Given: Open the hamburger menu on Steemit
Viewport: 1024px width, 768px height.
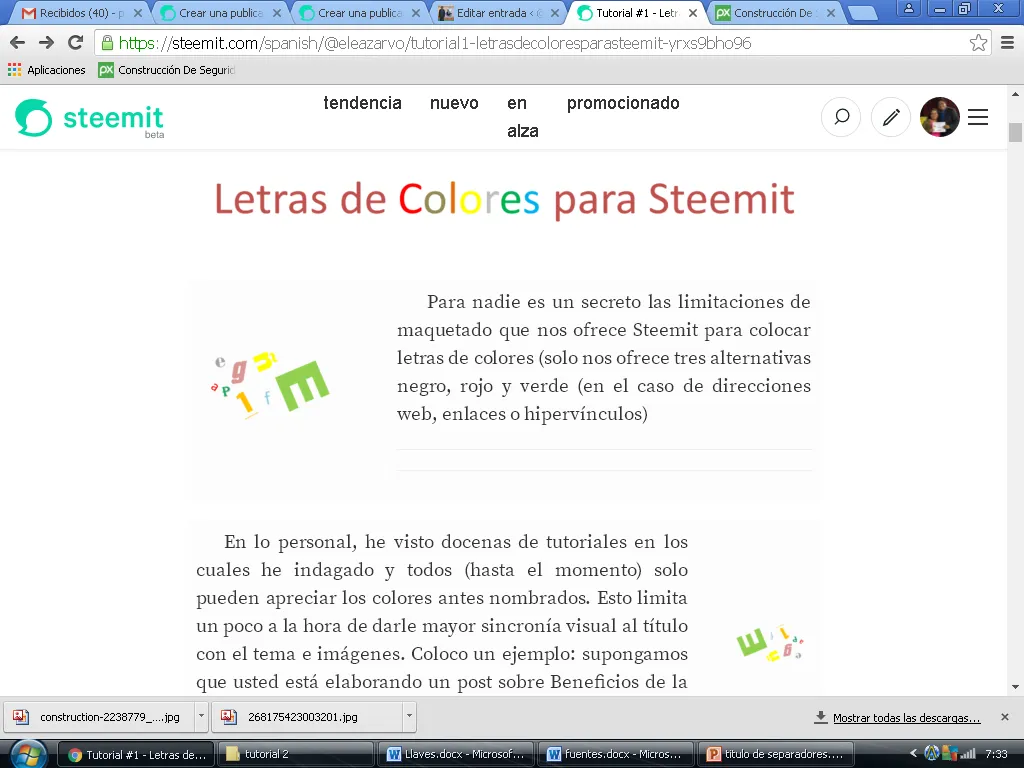Looking at the screenshot, I should (x=978, y=118).
